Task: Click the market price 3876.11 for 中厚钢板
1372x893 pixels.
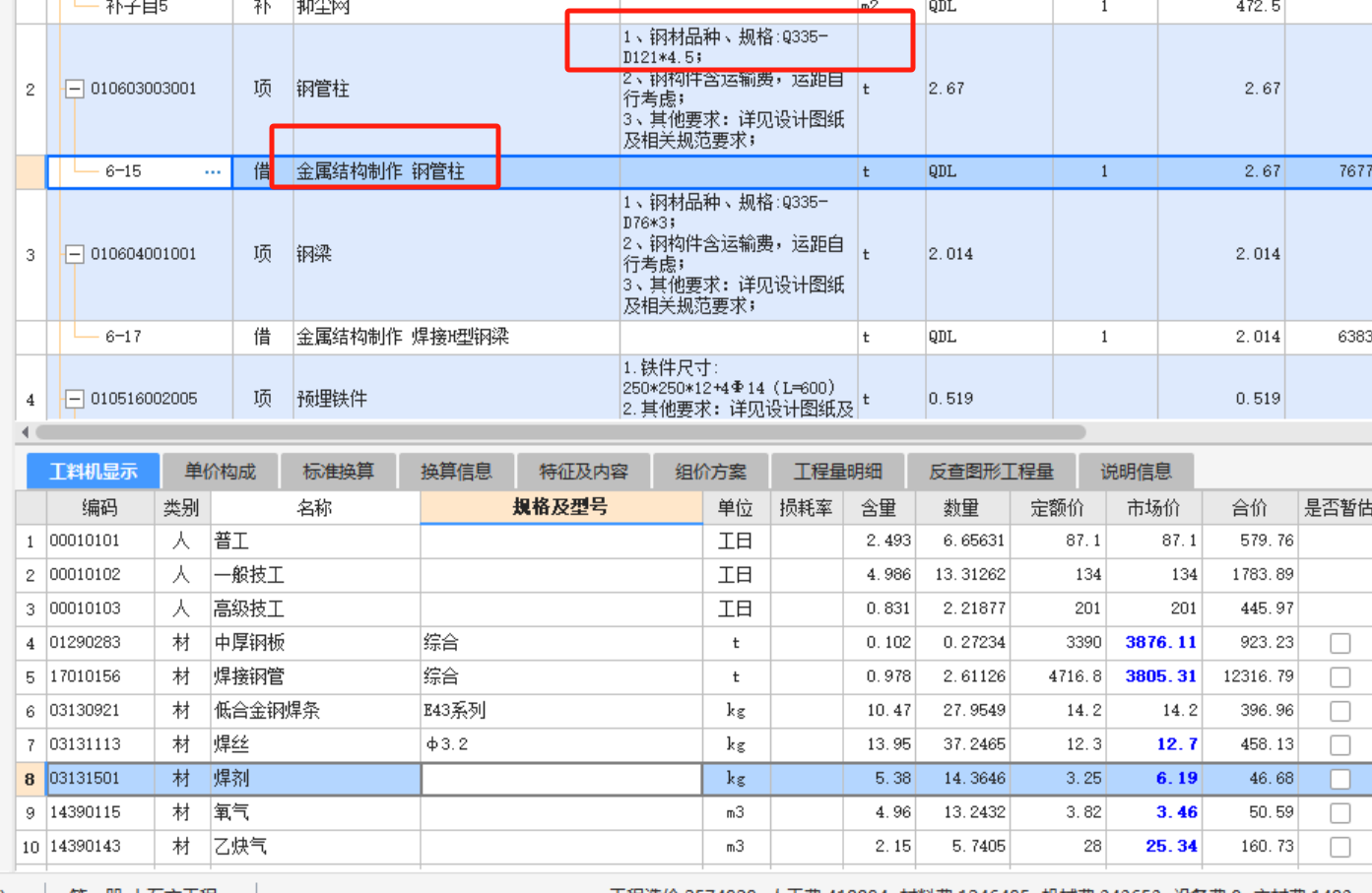Action: (x=1160, y=643)
